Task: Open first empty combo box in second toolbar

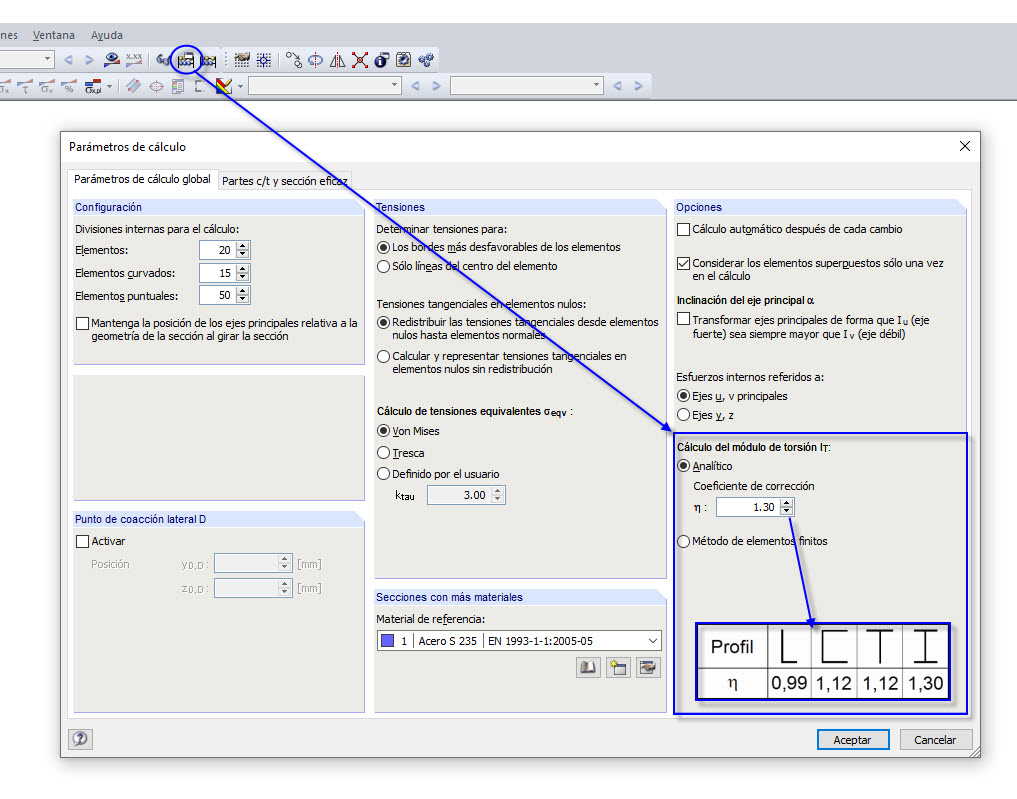Action: (x=325, y=86)
